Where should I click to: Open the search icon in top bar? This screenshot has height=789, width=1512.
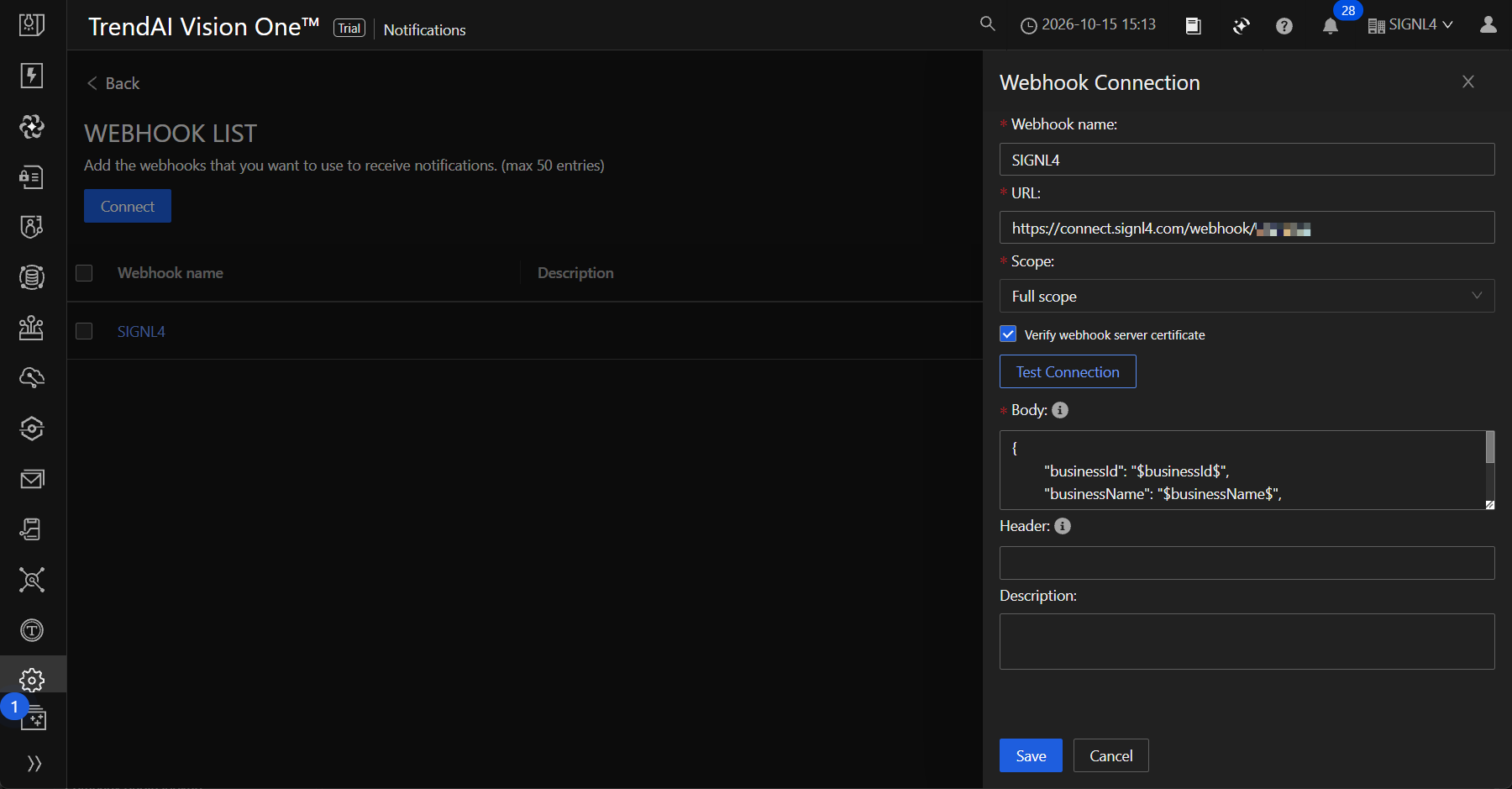pyautogui.click(x=988, y=24)
